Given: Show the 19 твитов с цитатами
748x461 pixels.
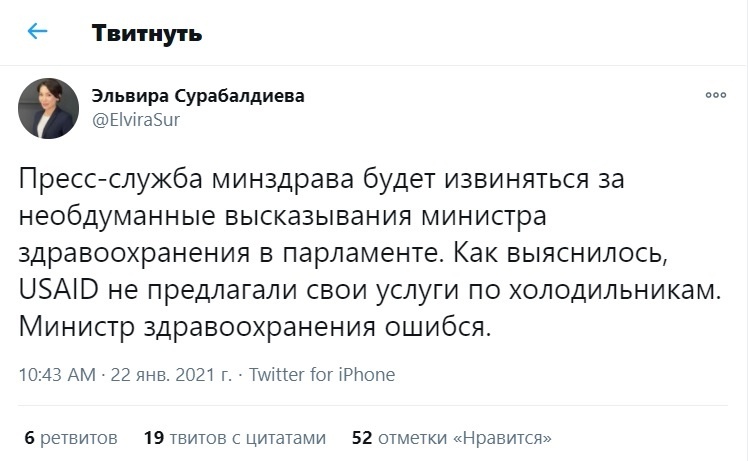Looking at the screenshot, I should (x=235, y=438).
